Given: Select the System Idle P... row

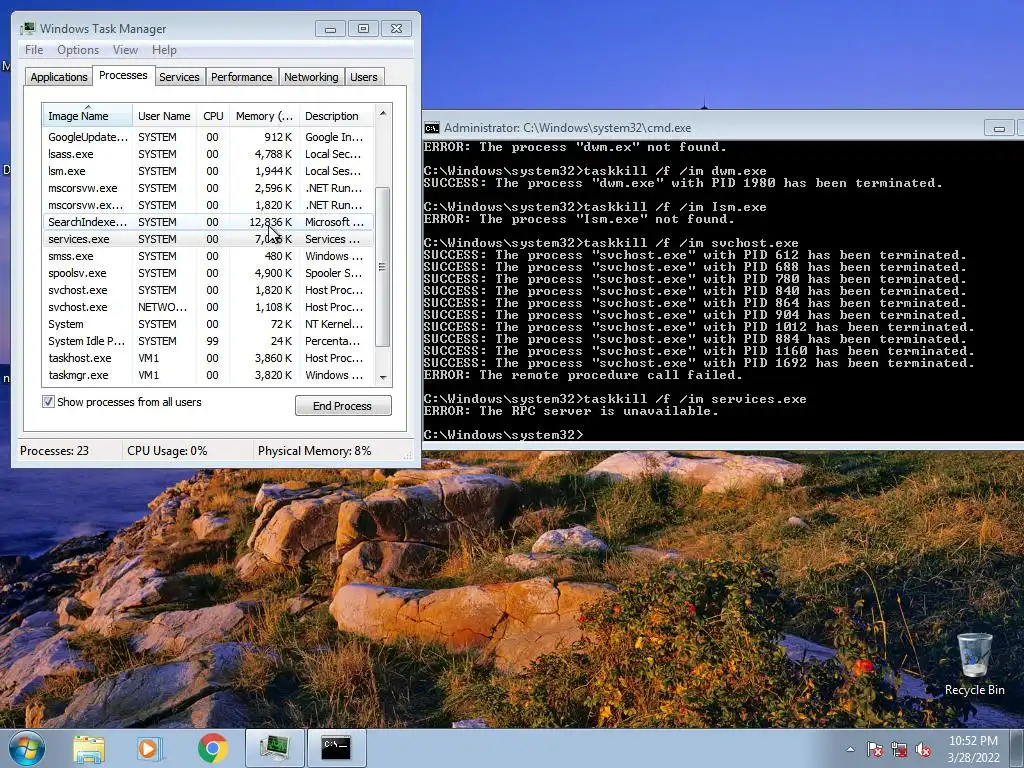Looking at the screenshot, I should pos(208,341).
